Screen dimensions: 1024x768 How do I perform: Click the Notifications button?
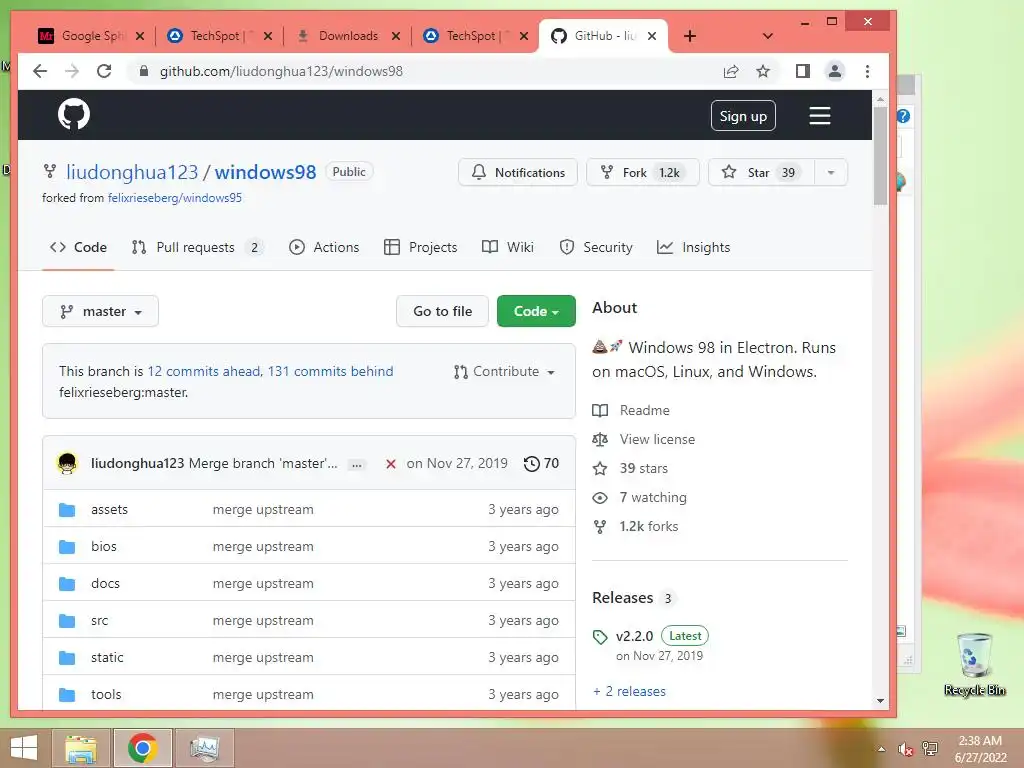coord(518,172)
